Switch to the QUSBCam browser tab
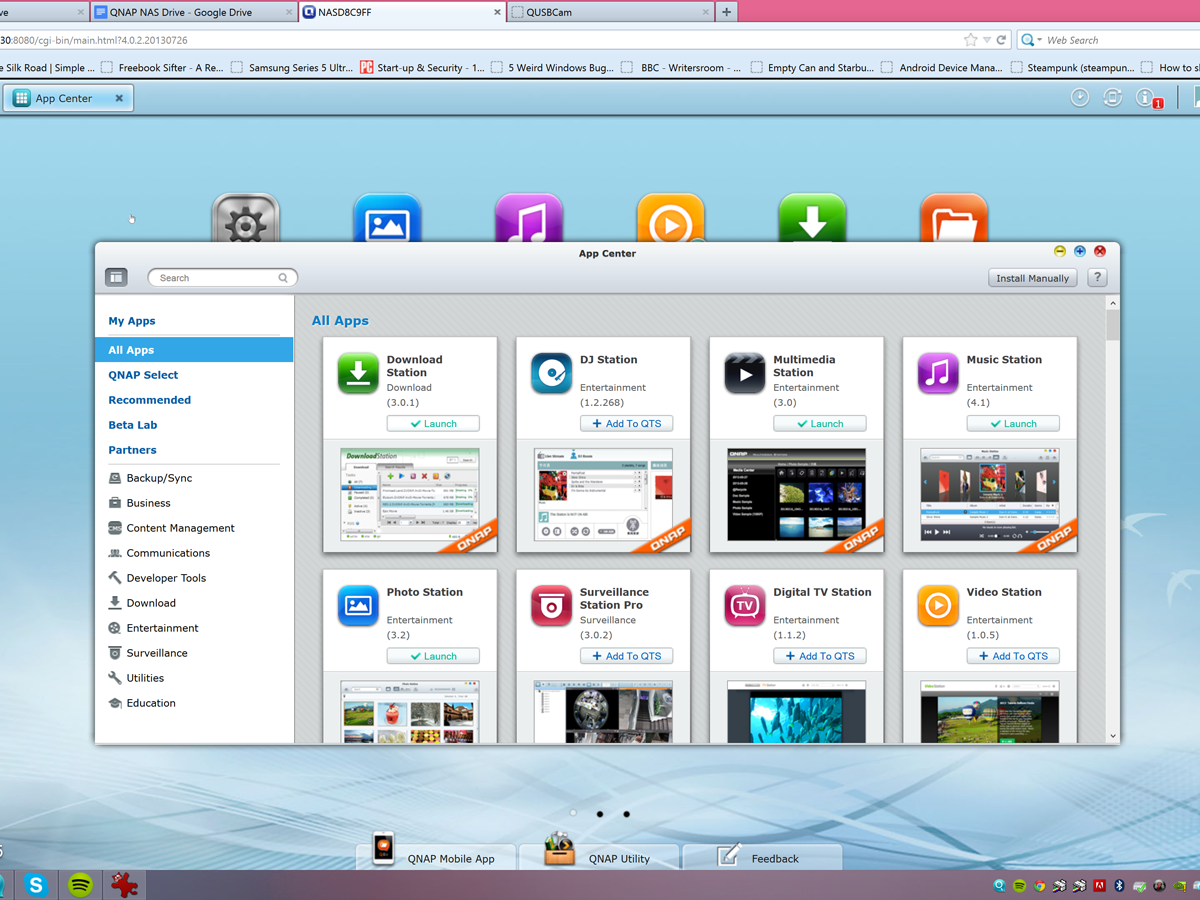 coord(611,12)
